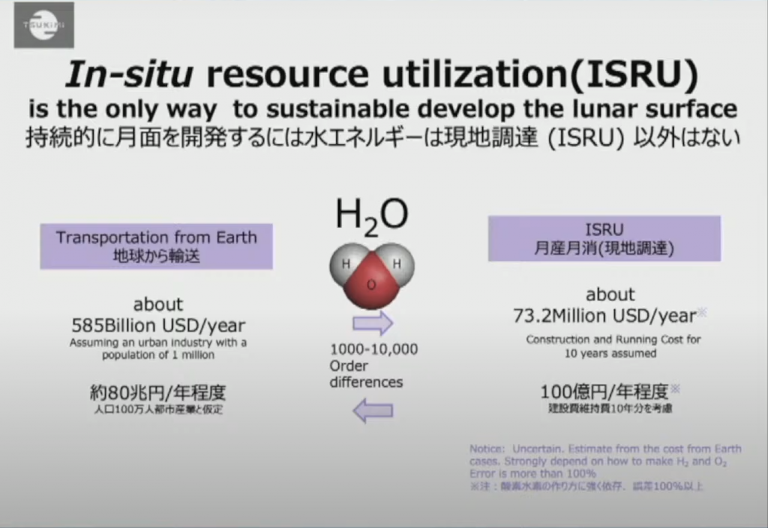Click the 約80兆円/年程度 text
Viewport: 768px width, 528px height.
158,392
